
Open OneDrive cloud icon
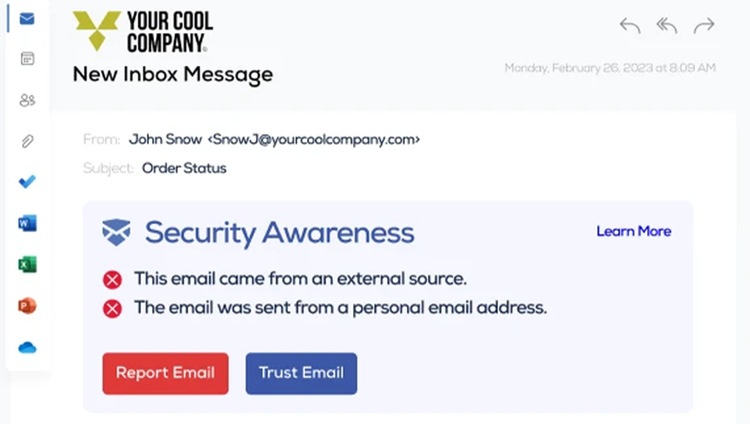coord(27,347)
